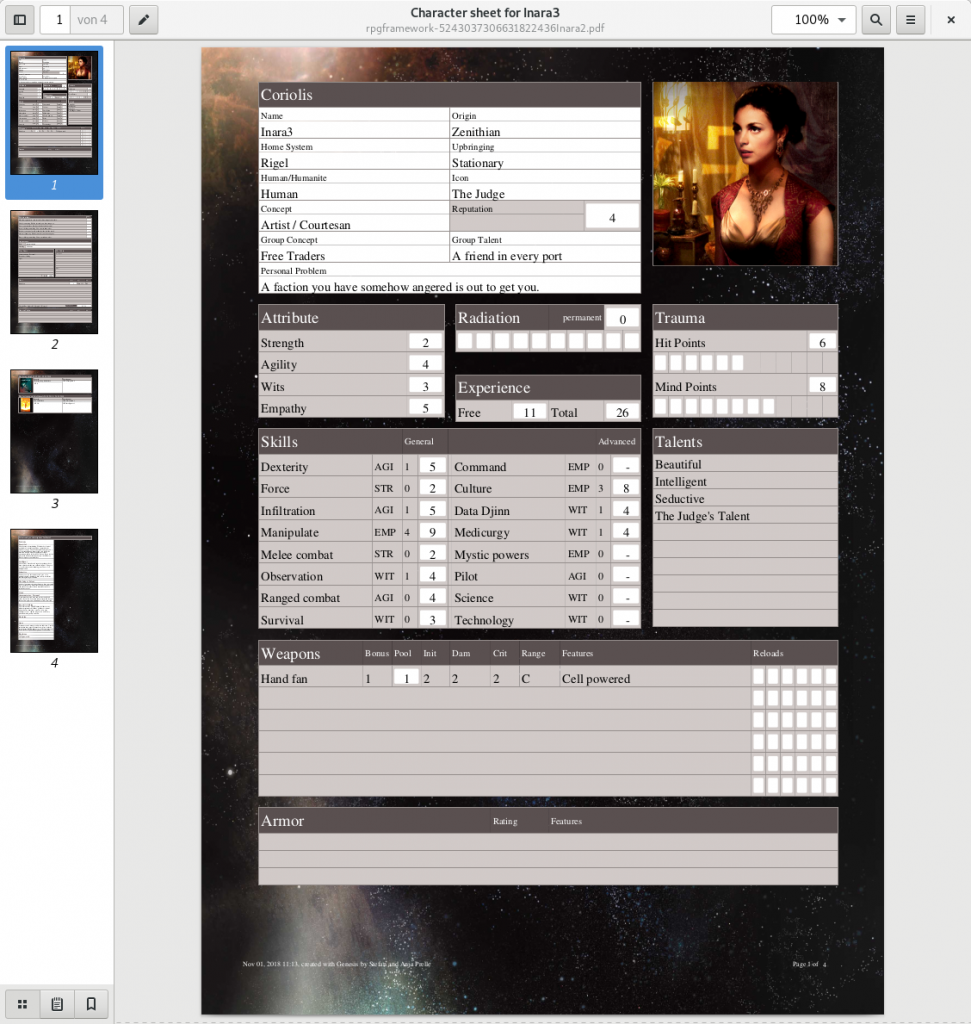Switch sidebar to the thumbnail grid view
The image size is (971, 1024).
click(22, 1003)
